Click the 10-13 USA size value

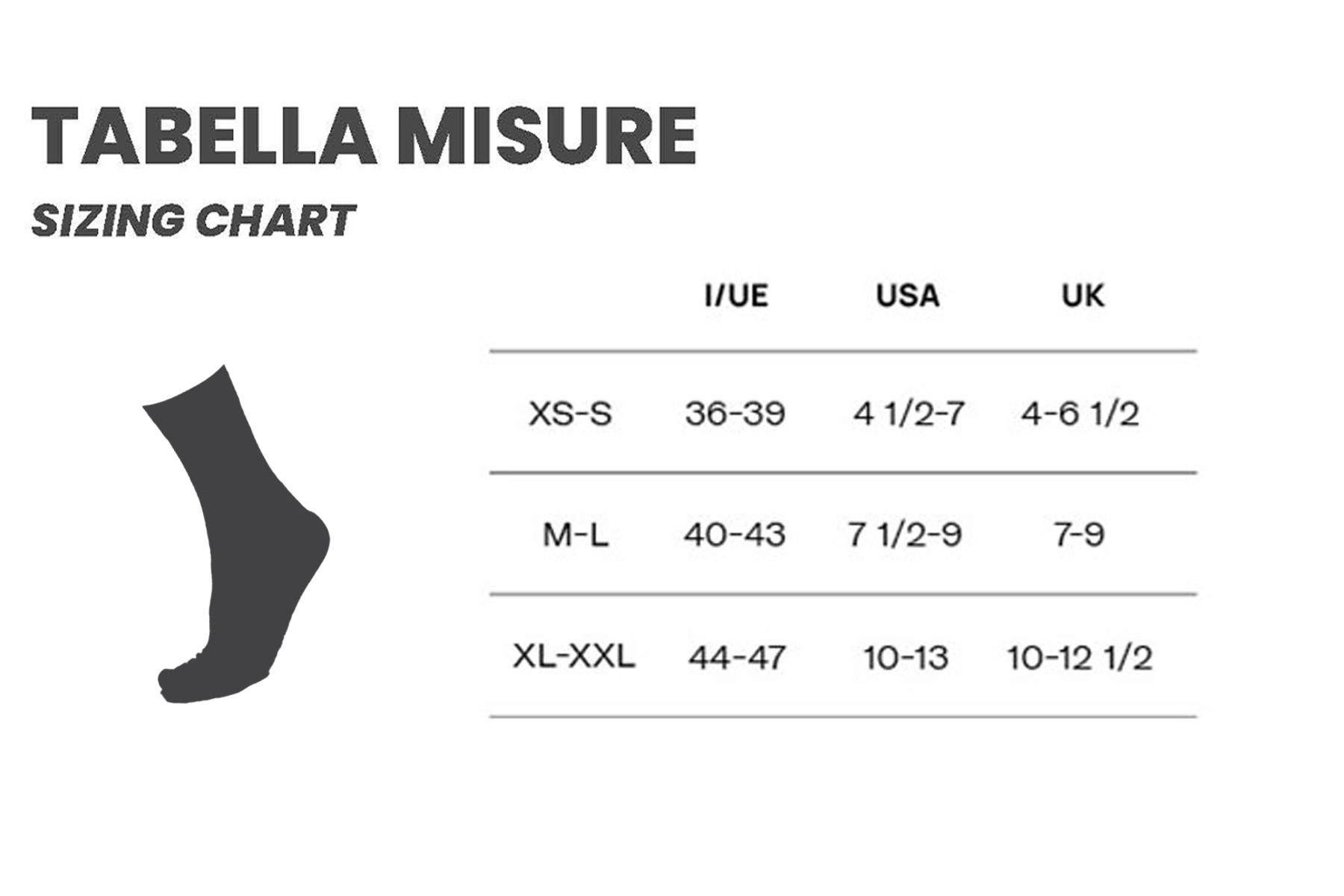906,658
